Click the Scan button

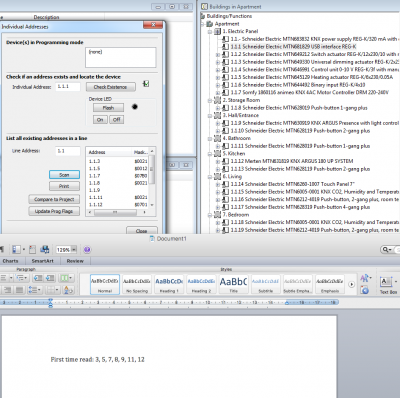pyautogui.click(x=64, y=175)
